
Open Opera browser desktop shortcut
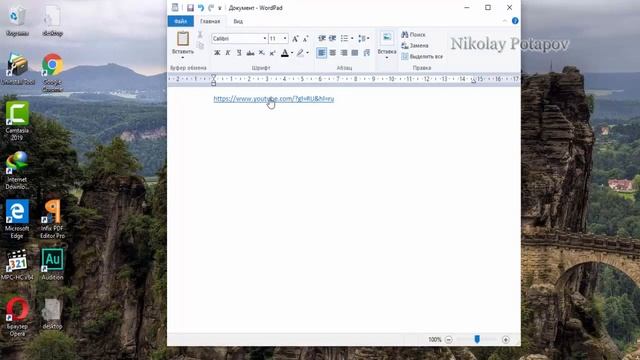[x=17, y=317]
